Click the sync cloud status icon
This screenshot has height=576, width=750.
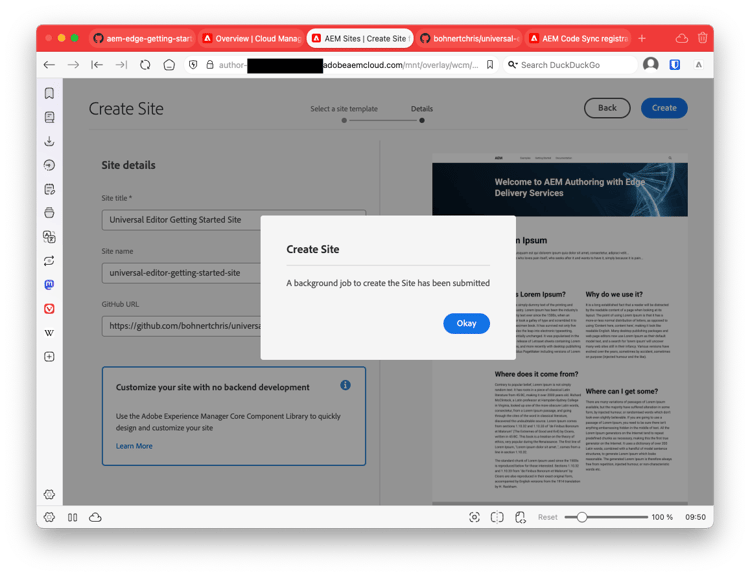pos(95,517)
